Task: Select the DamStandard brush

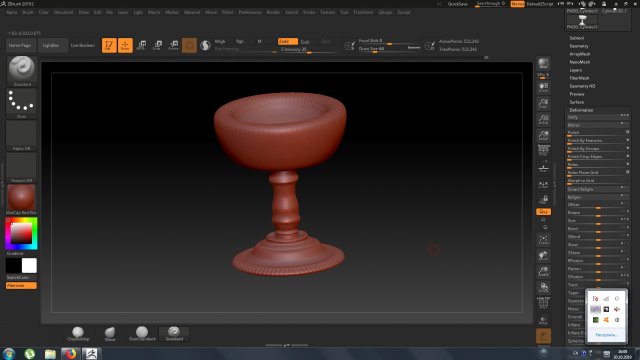Action: [x=142, y=334]
